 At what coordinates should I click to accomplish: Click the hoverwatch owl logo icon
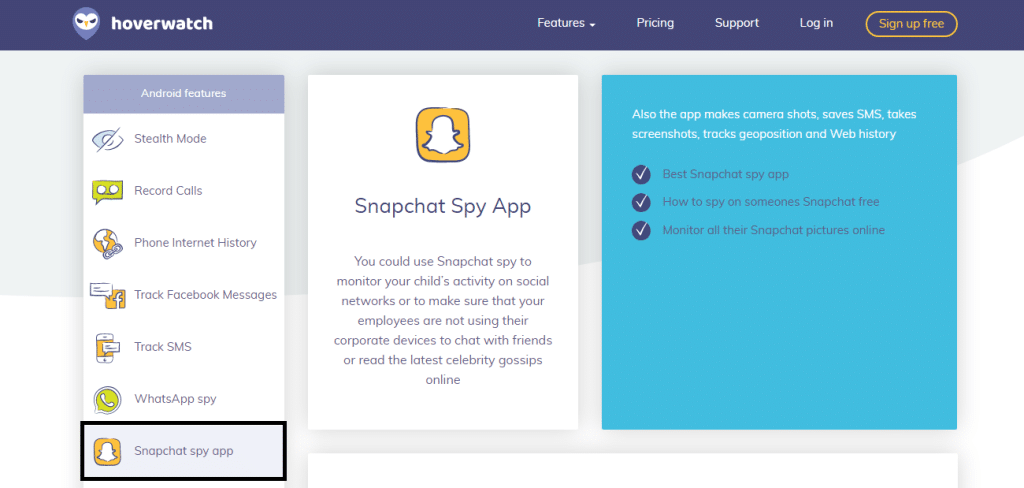pos(86,24)
